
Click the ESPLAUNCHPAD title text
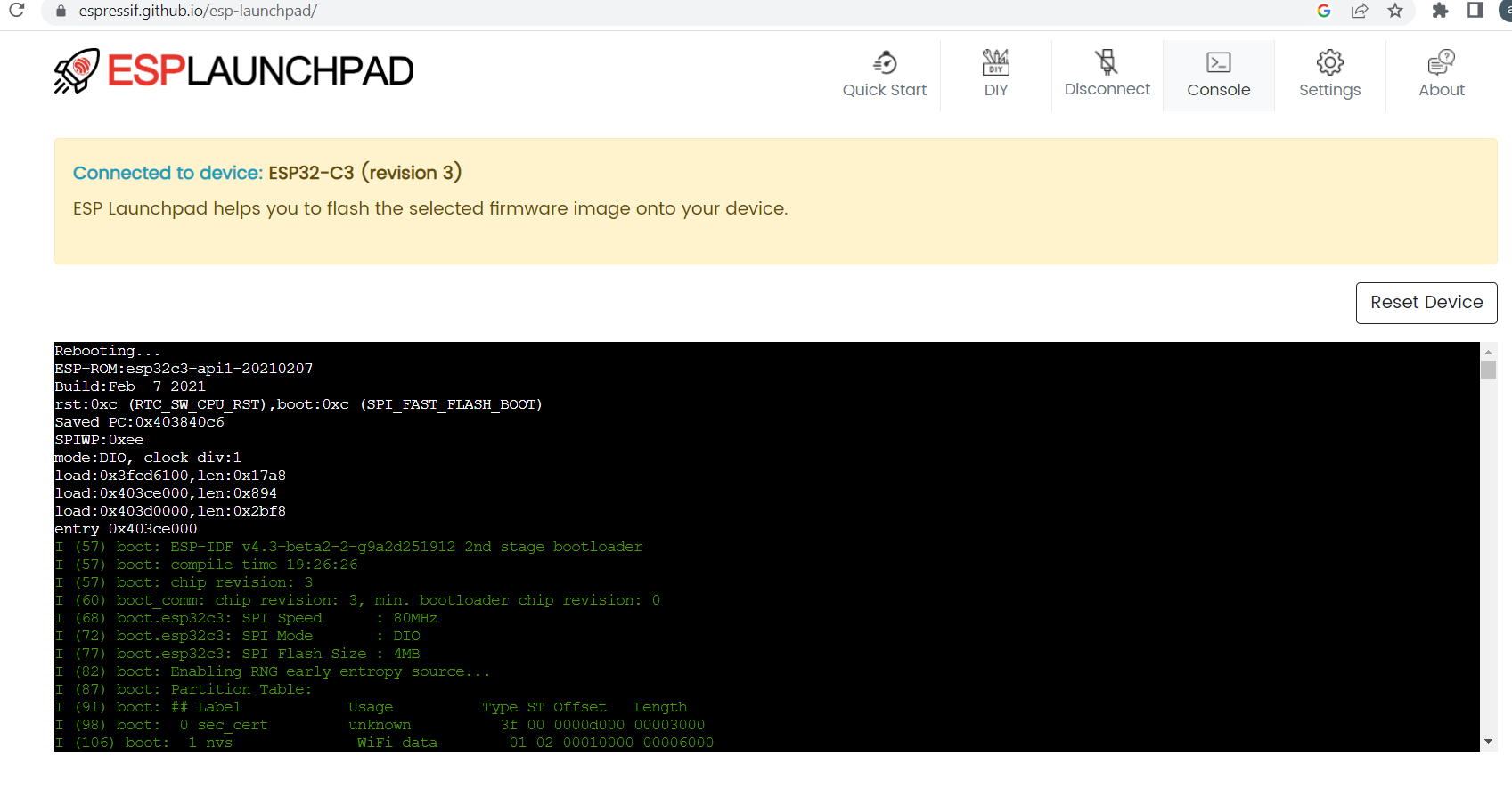tap(260, 70)
